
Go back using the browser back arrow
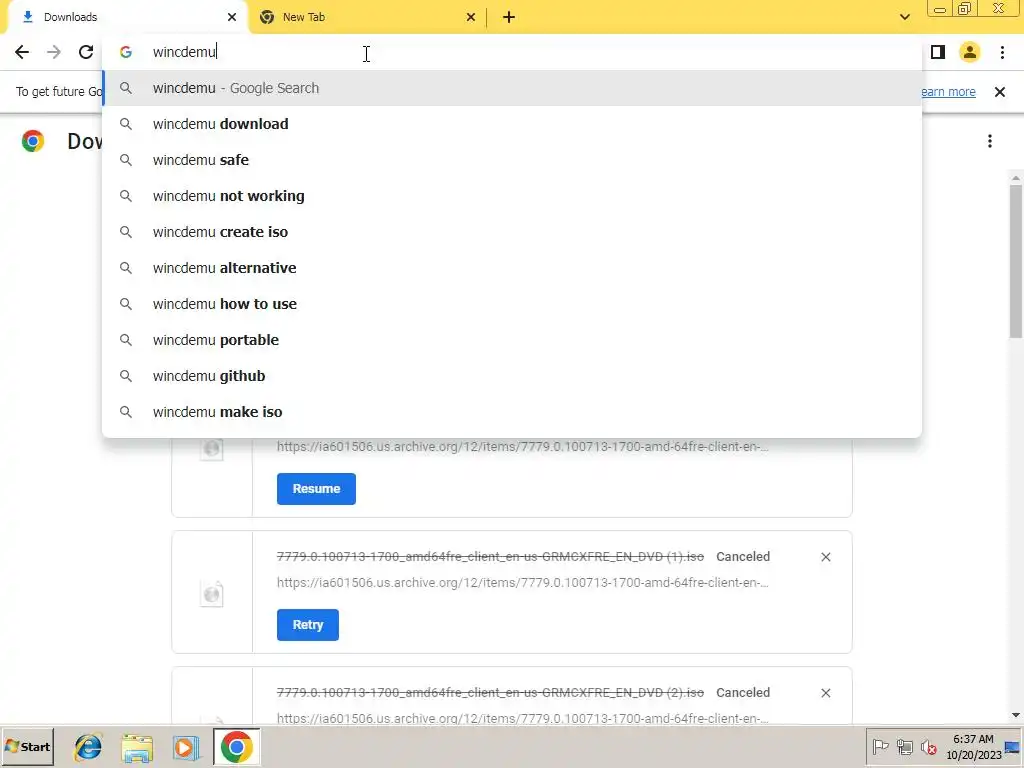pyautogui.click(x=22, y=52)
